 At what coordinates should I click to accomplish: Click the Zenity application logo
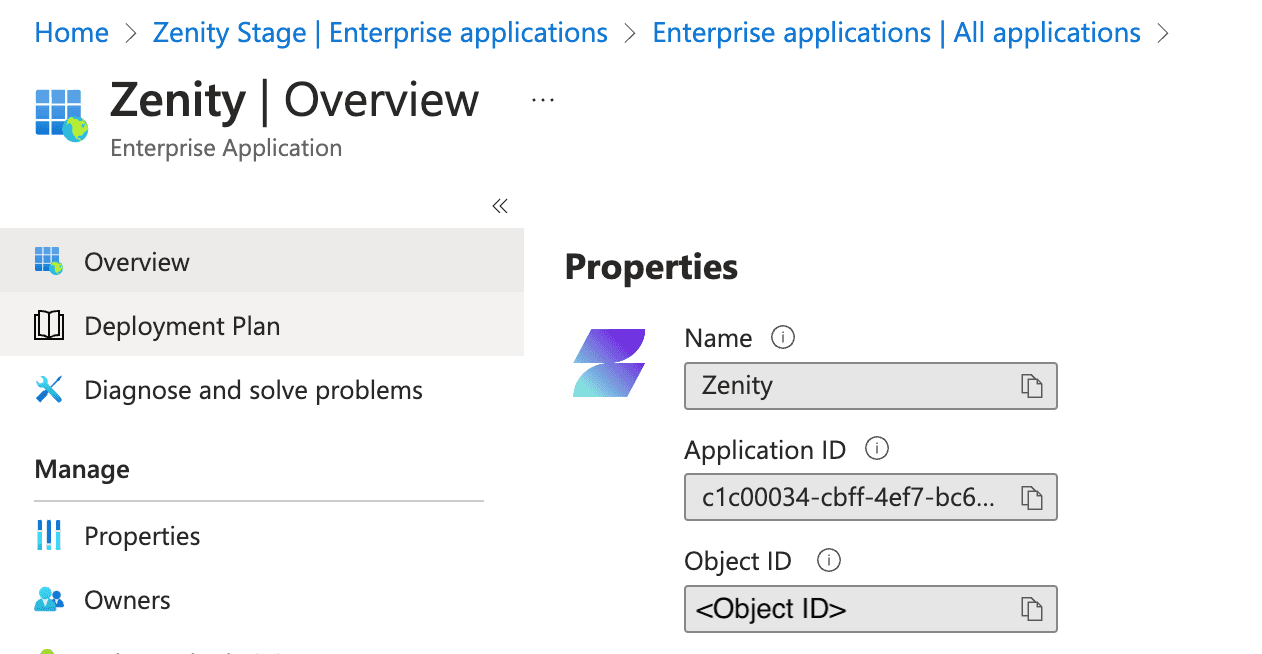point(609,363)
